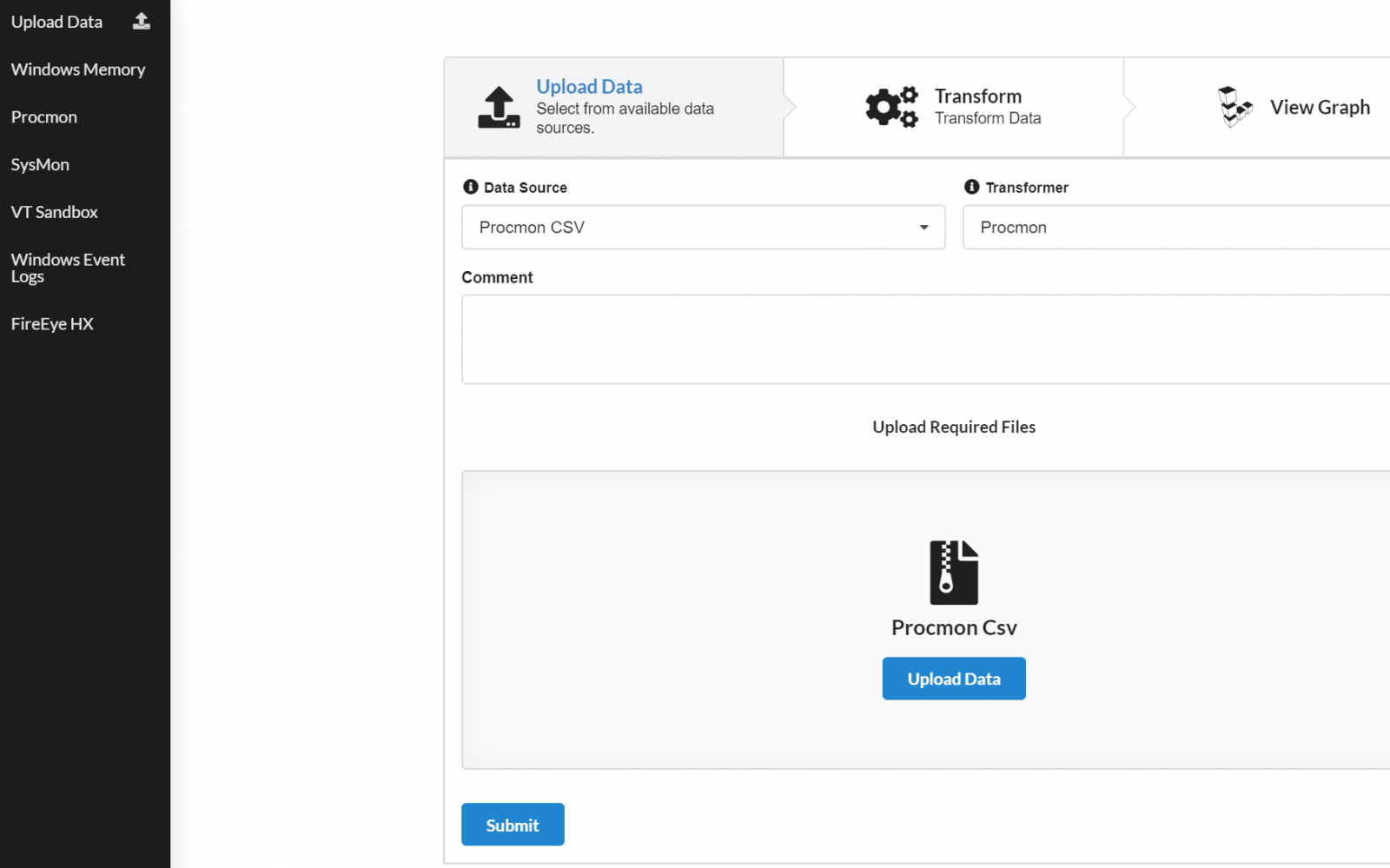Click the Transformer label
The width and height of the screenshot is (1390, 868).
pyautogui.click(x=1027, y=188)
